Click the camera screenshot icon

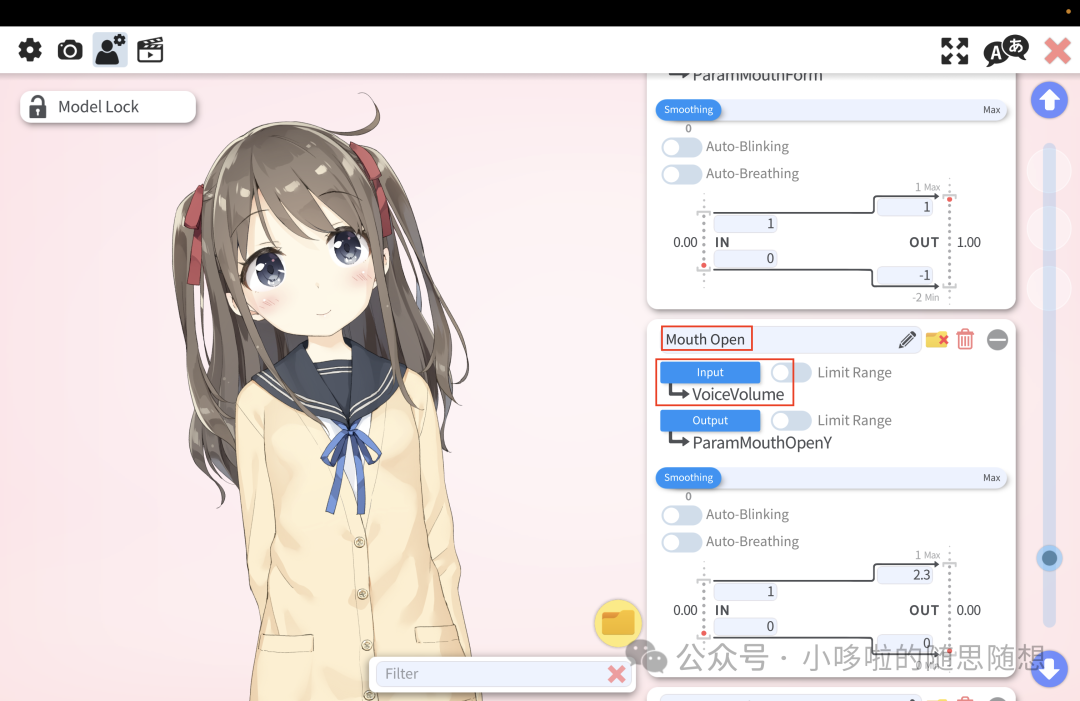tap(70, 50)
